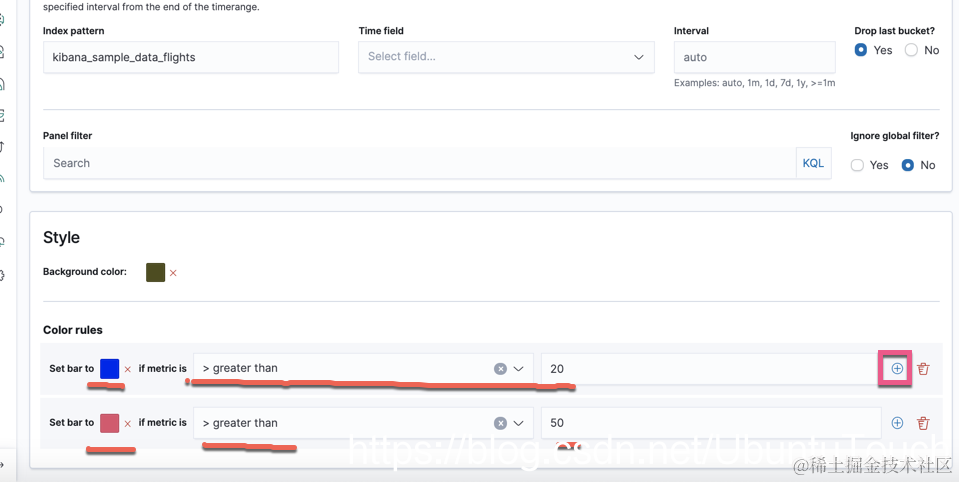Clear the pink bar color with the x
The width and height of the screenshot is (959, 482).
127,423
